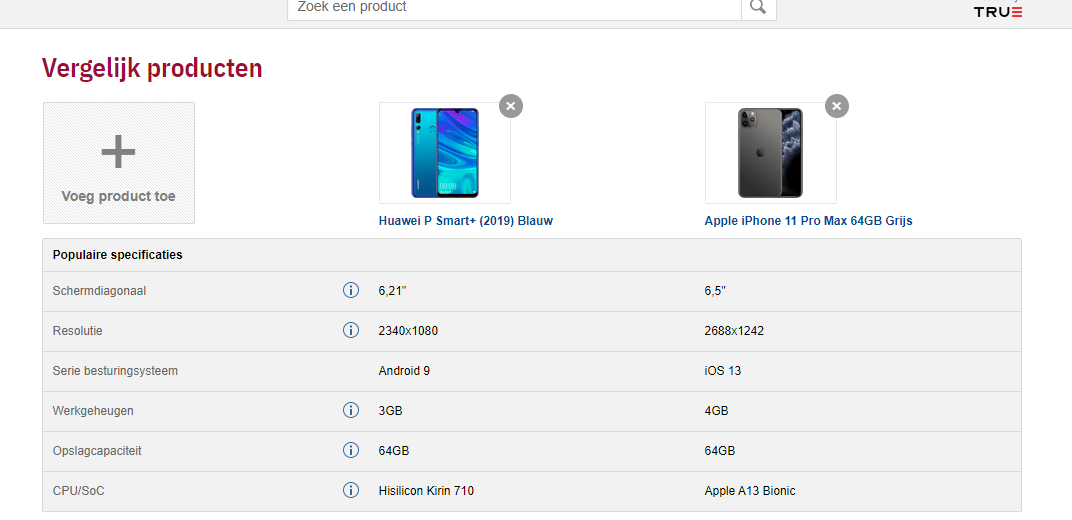Click the Vergelijk producten page heading
The image size is (1072, 520).
click(152, 68)
